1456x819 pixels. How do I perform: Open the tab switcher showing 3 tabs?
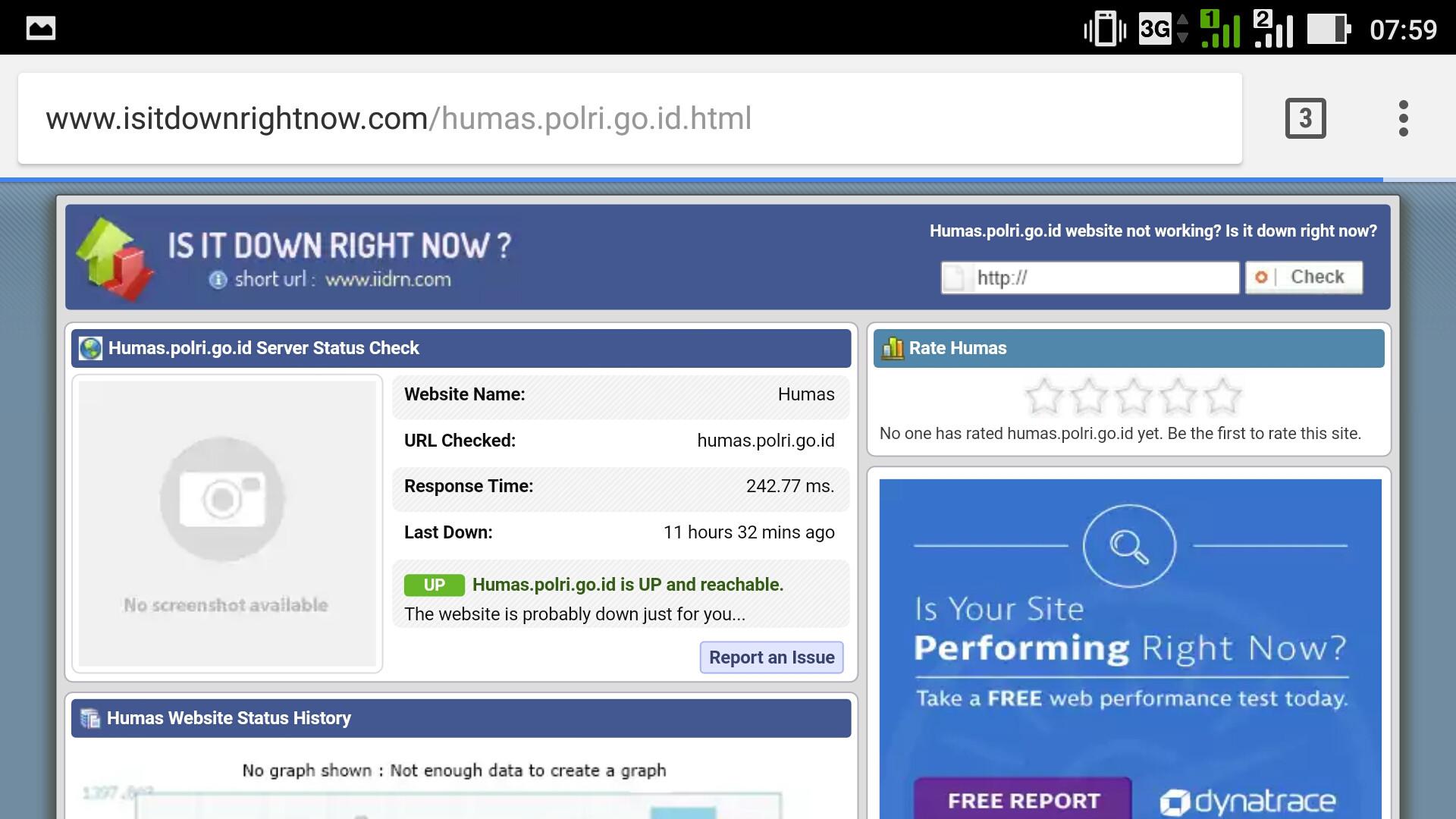[x=1305, y=118]
